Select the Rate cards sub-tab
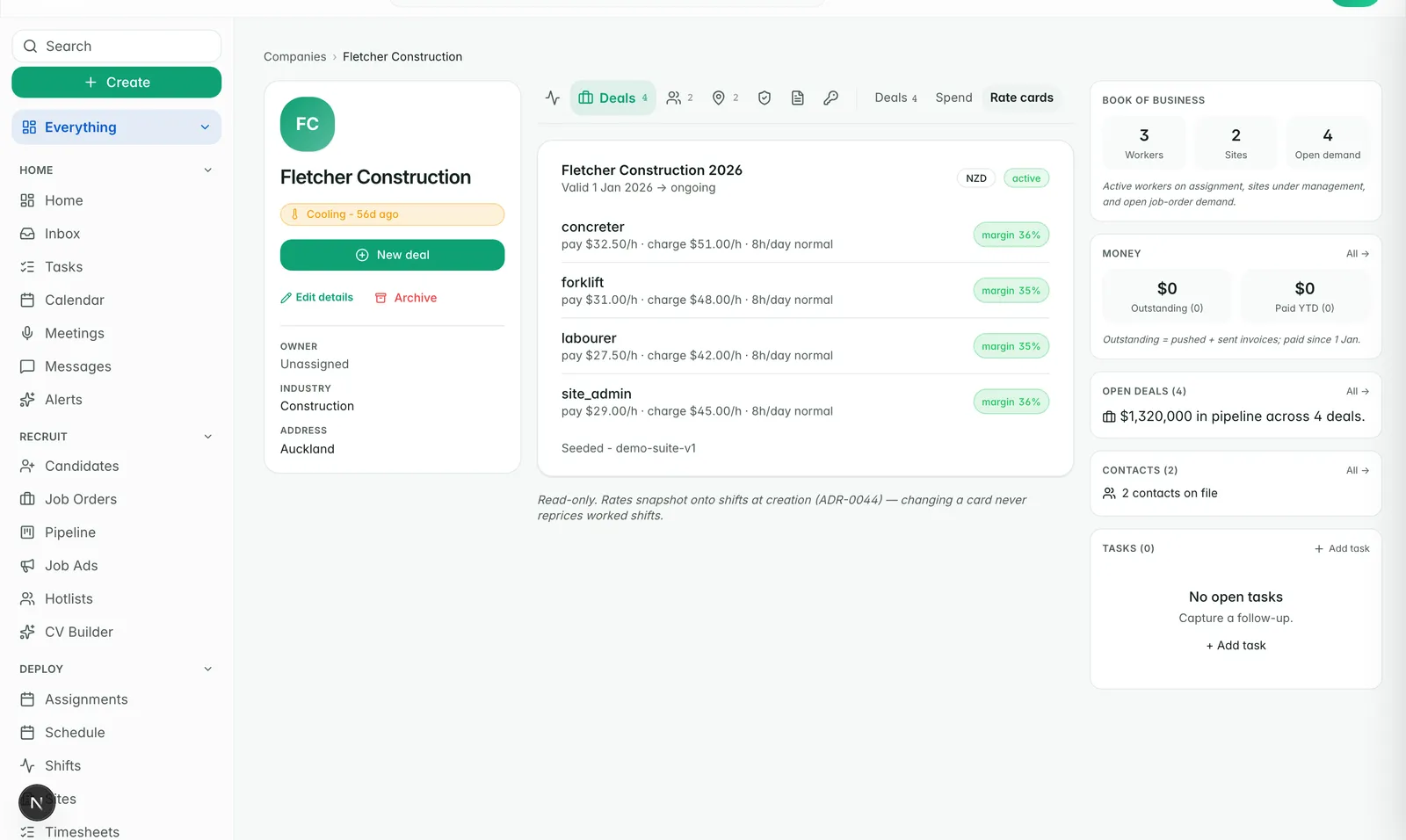The width and height of the screenshot is (1406, 840). click(x=1021, y=98)
